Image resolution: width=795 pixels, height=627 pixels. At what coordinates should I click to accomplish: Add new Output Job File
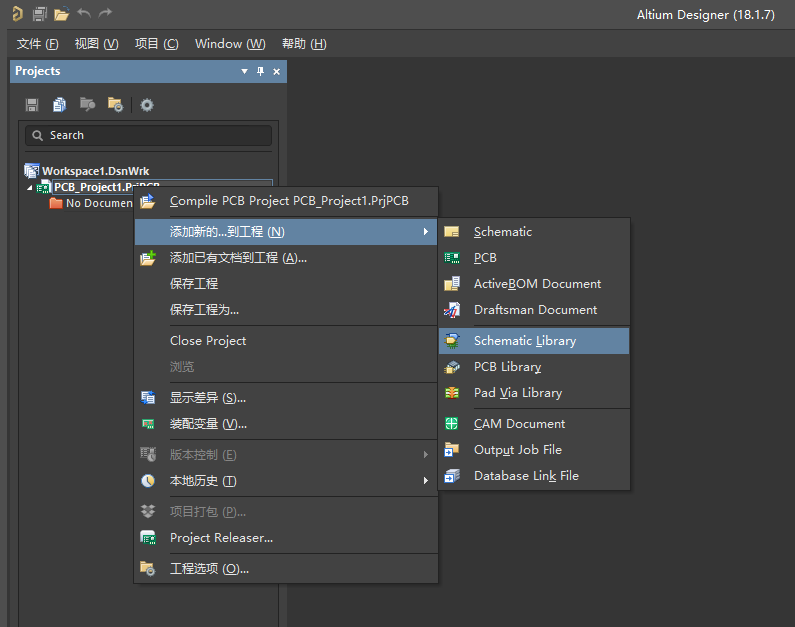[534, 450]
